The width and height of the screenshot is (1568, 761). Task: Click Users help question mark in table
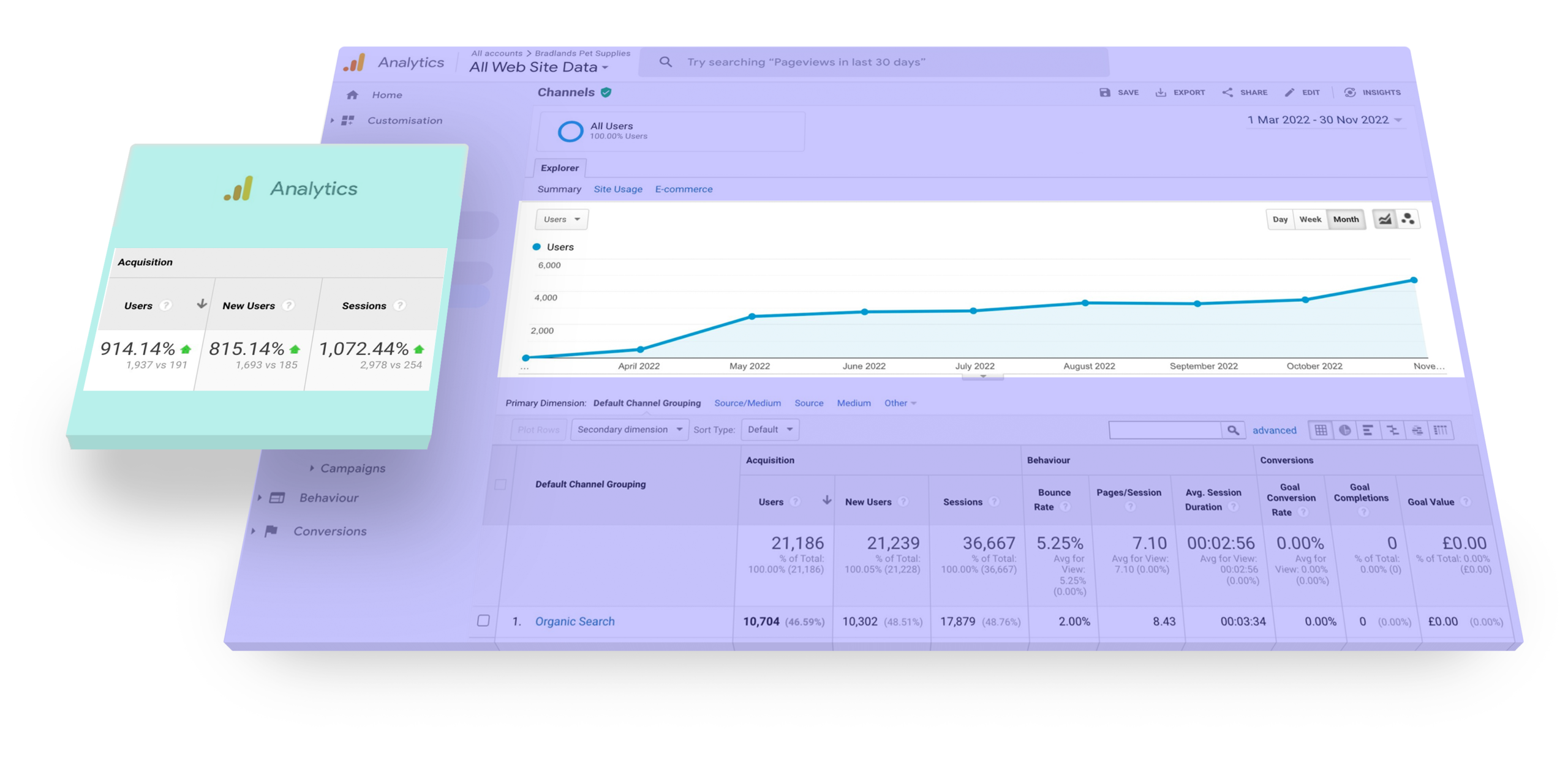point(794,502)
